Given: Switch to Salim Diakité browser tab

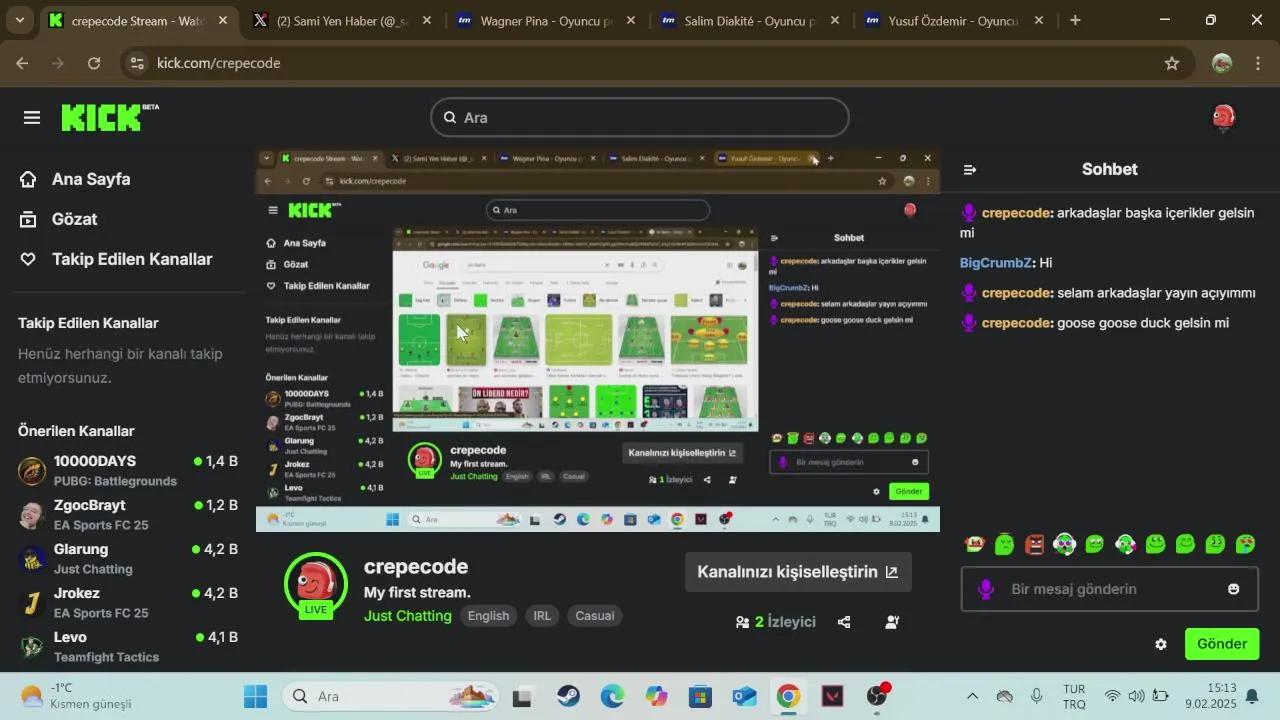Looking at the screenshot, I should [x=749, y=20].
